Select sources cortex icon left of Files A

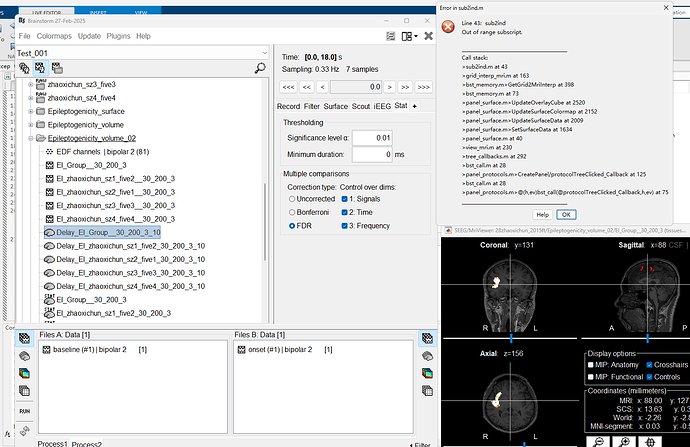click(24, 355)
